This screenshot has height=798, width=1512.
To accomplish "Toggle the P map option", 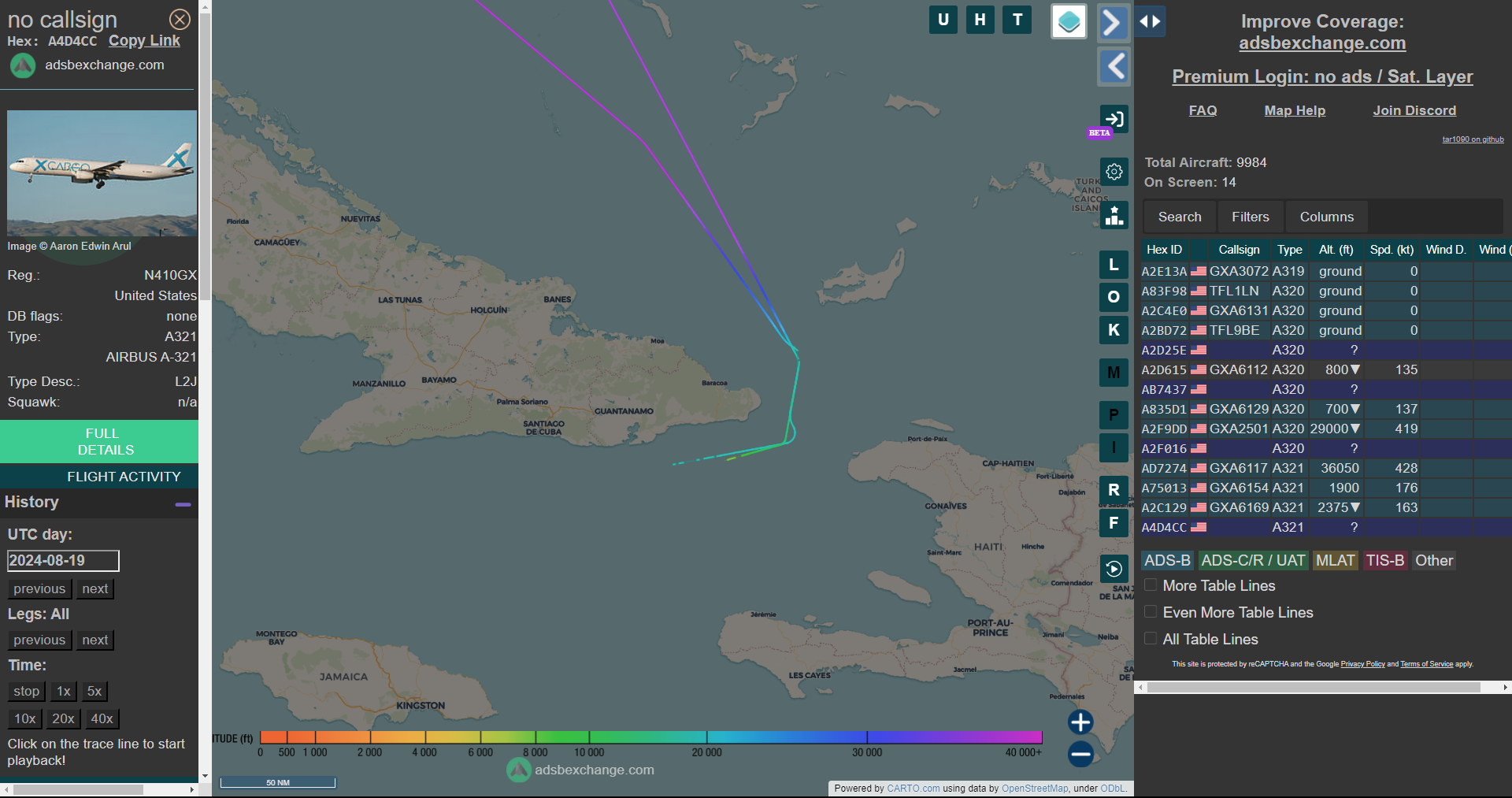I will pos(1114,415).
